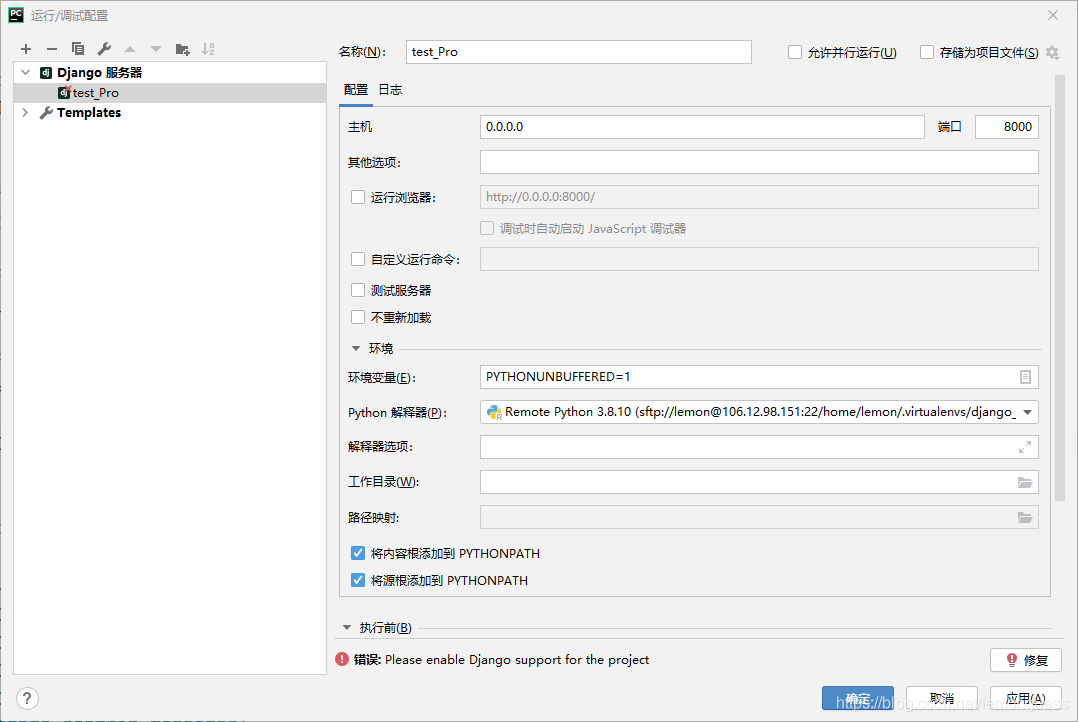Enable allow parallel run checkbox

[x=795, y=52]
